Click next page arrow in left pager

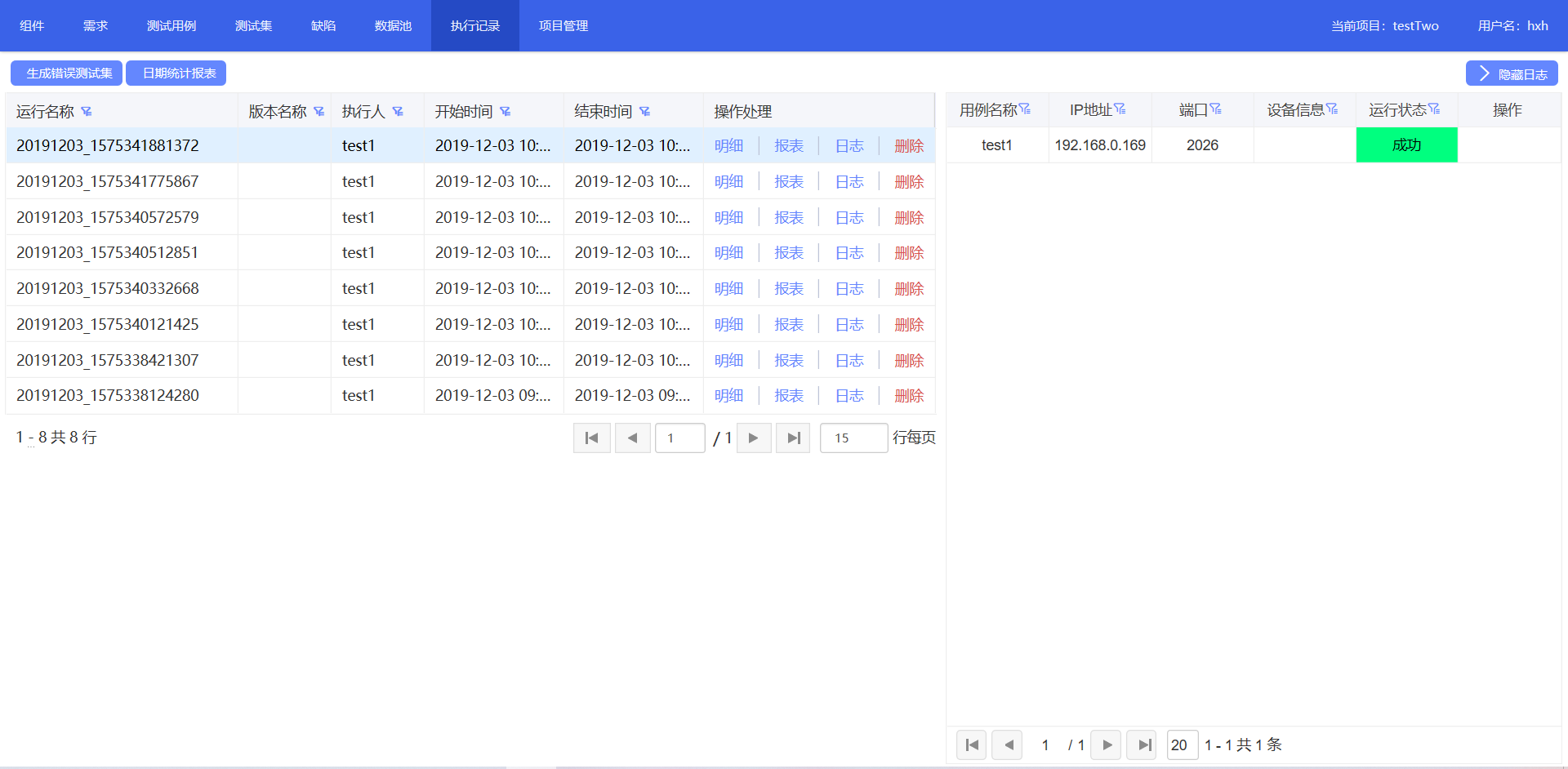(x=754, y=438)
